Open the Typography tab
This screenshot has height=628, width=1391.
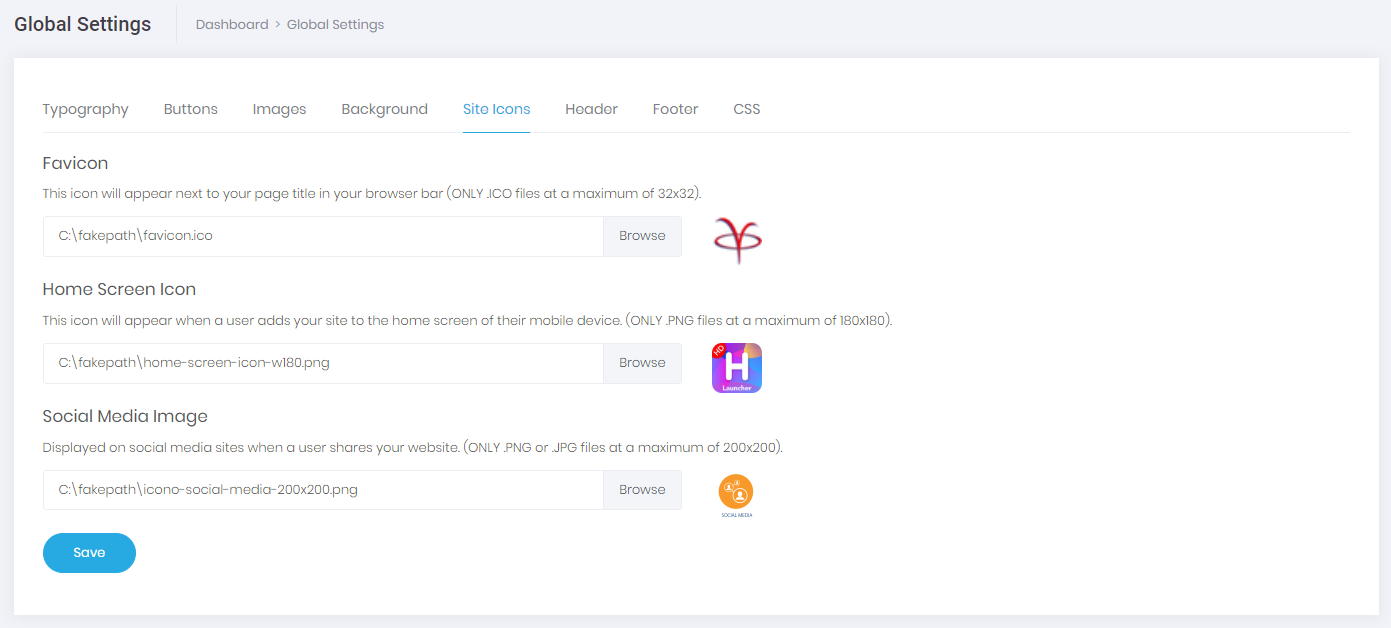[85, 109]
